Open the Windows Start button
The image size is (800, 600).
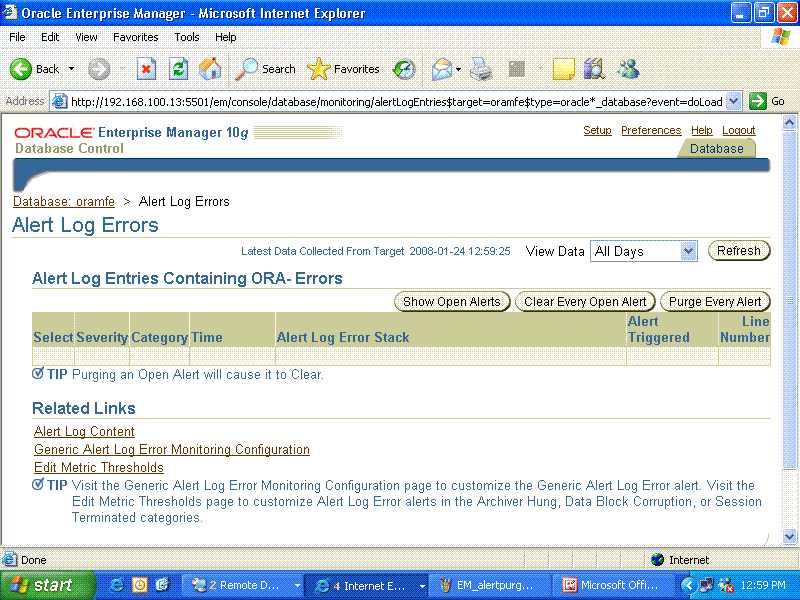42,585
